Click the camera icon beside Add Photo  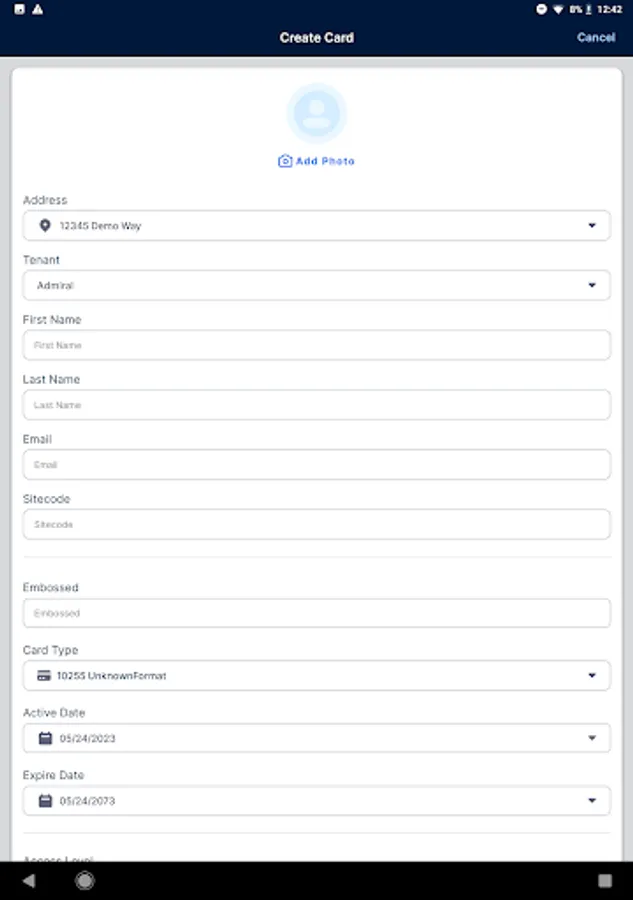tap(285, 161)
